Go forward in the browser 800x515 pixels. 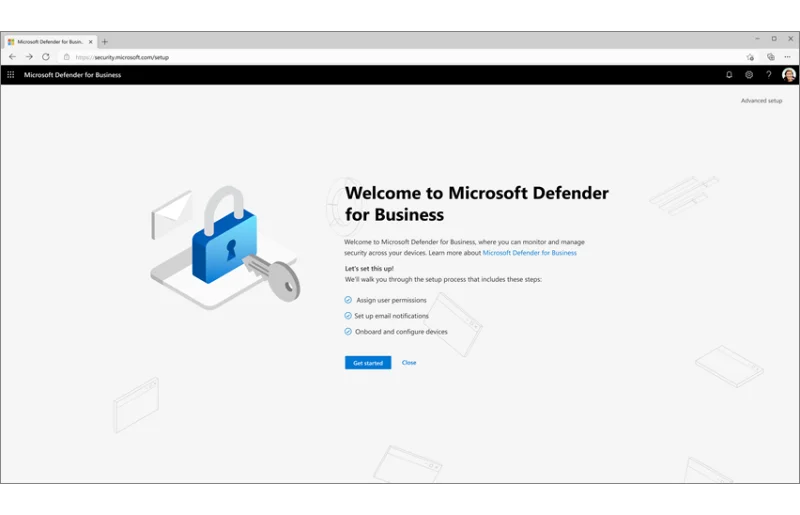tap(29, 57)
